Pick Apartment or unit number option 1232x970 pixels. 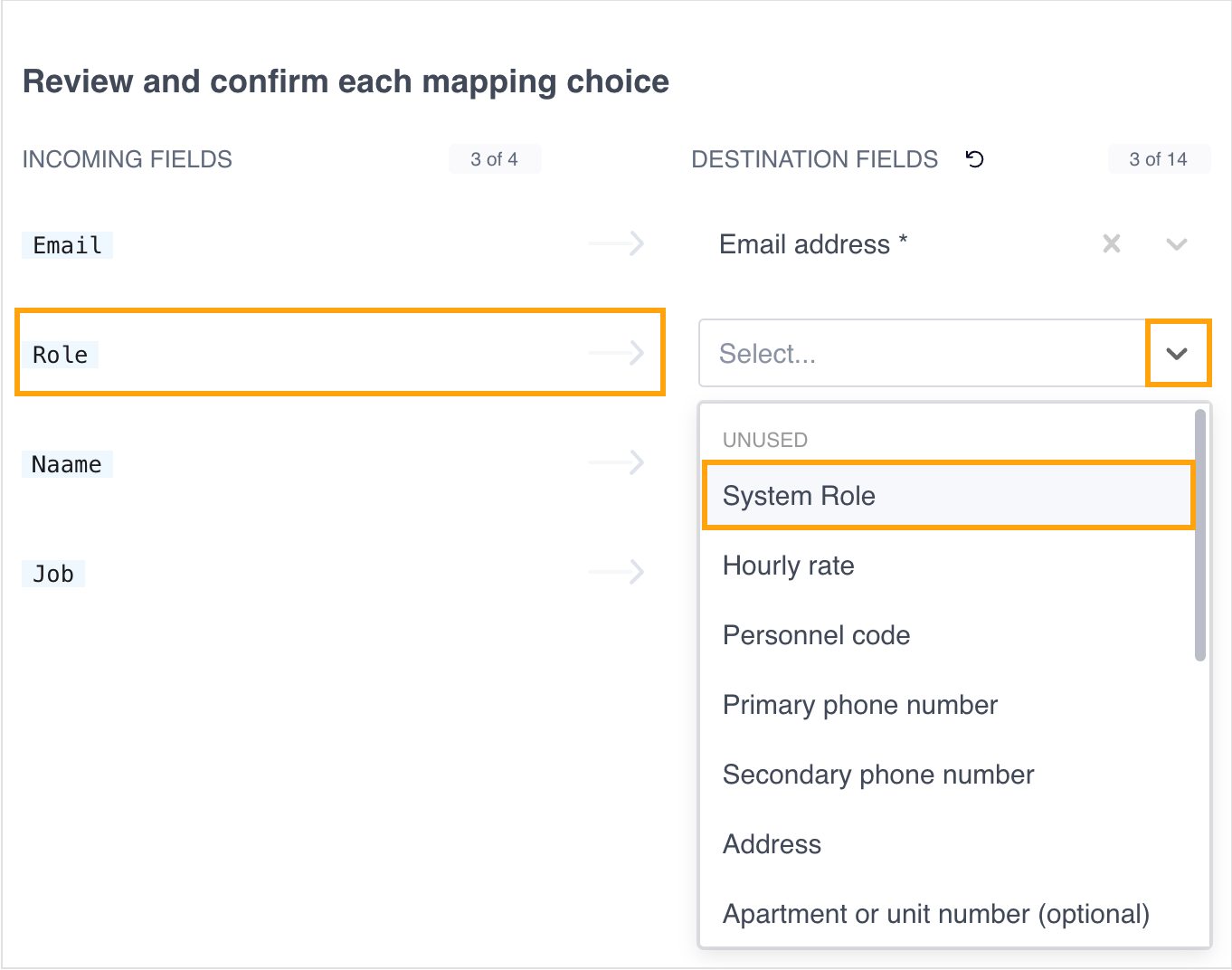pyautogui.click(x=935, y=915)
